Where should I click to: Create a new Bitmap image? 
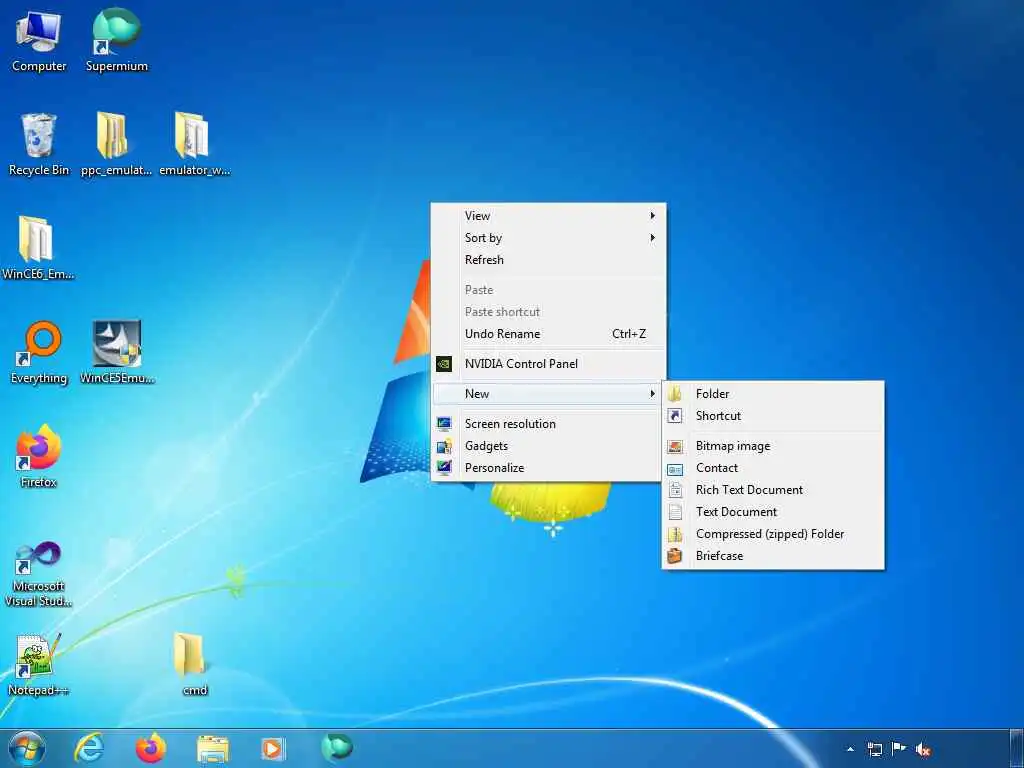coord(773,446)
